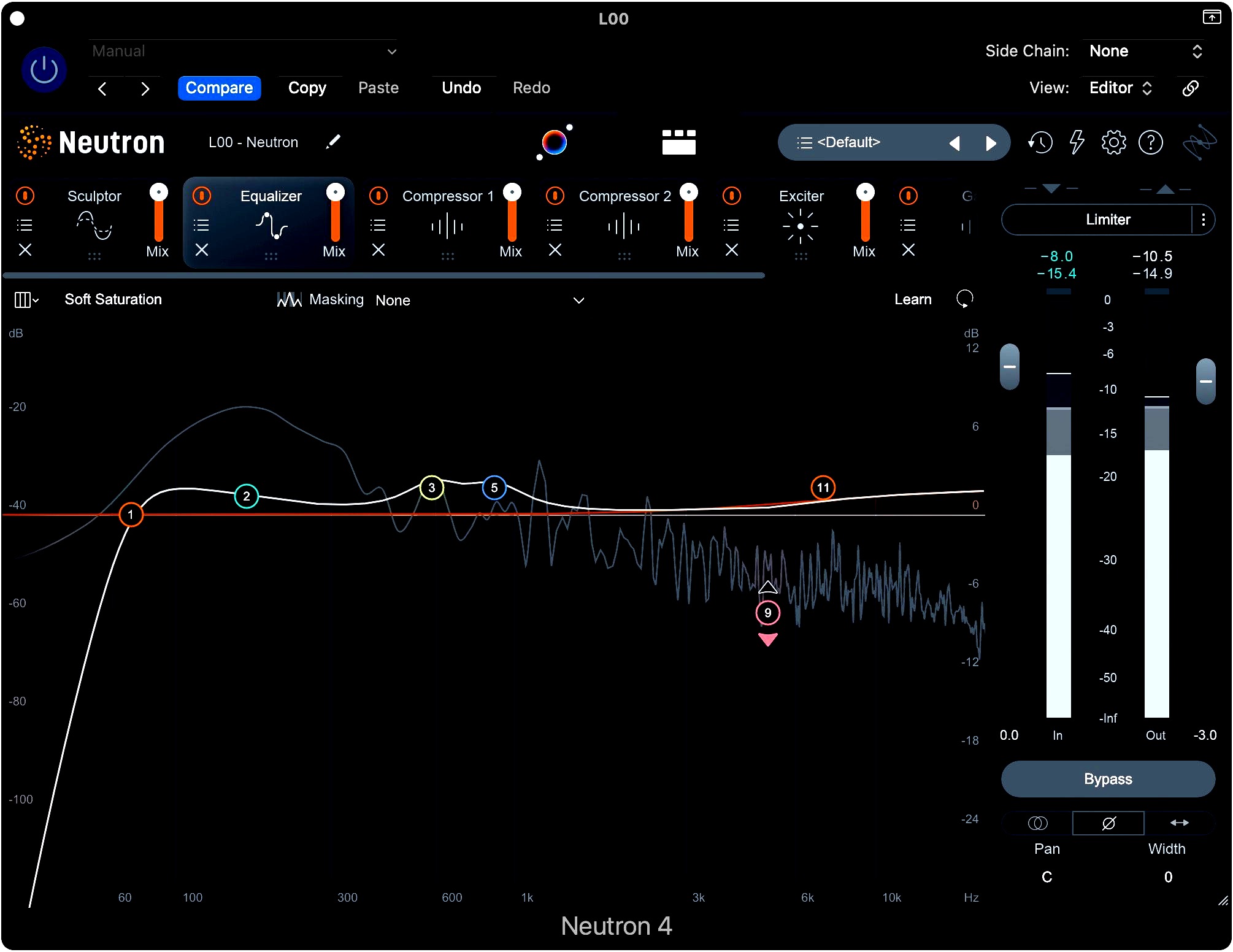This screenshot has height=952, width=1233.
Task: Click the input gain slider handle
Action: tap(1010, 367)
